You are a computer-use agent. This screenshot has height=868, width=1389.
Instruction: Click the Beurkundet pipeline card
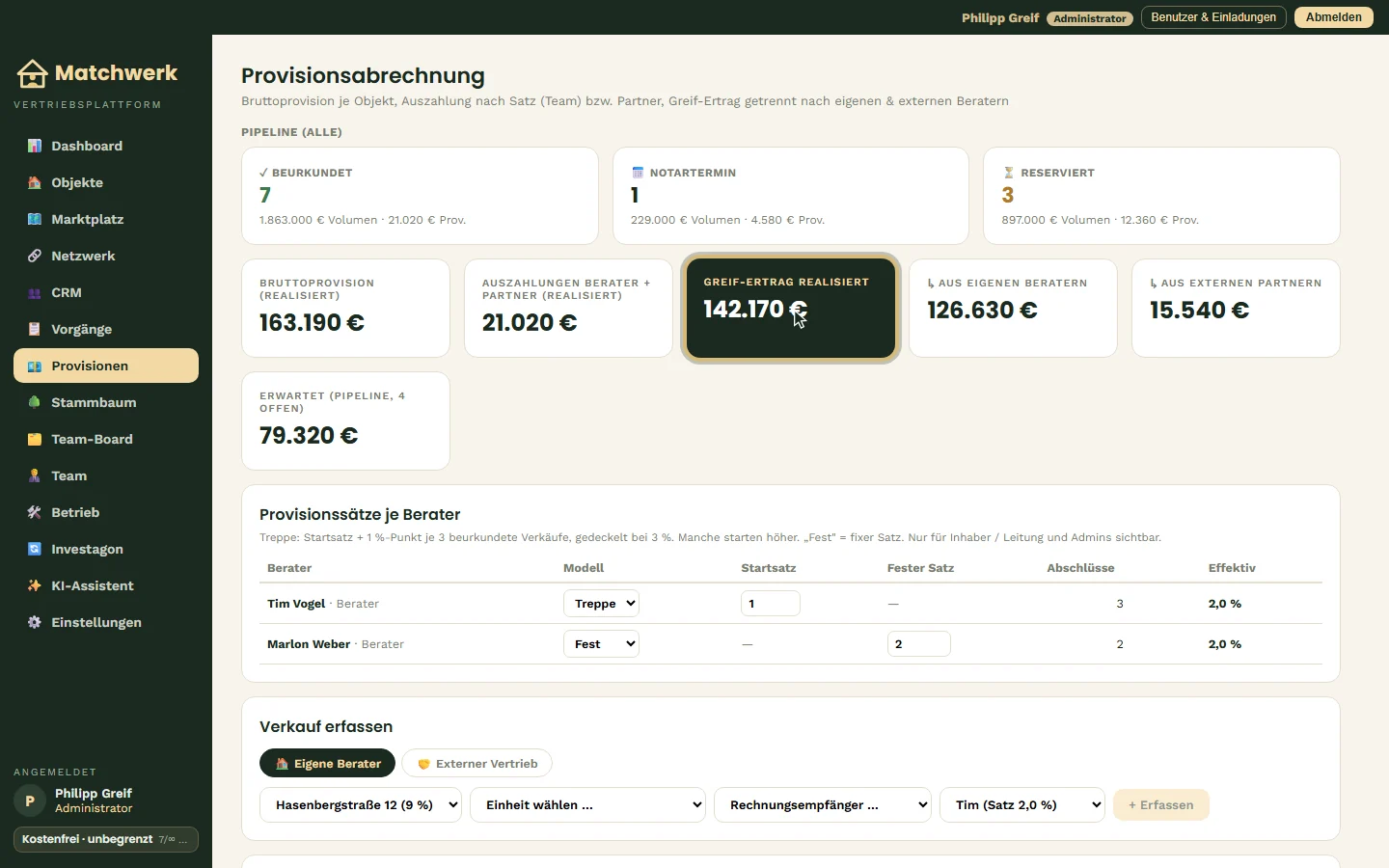[x=420, y=196]
